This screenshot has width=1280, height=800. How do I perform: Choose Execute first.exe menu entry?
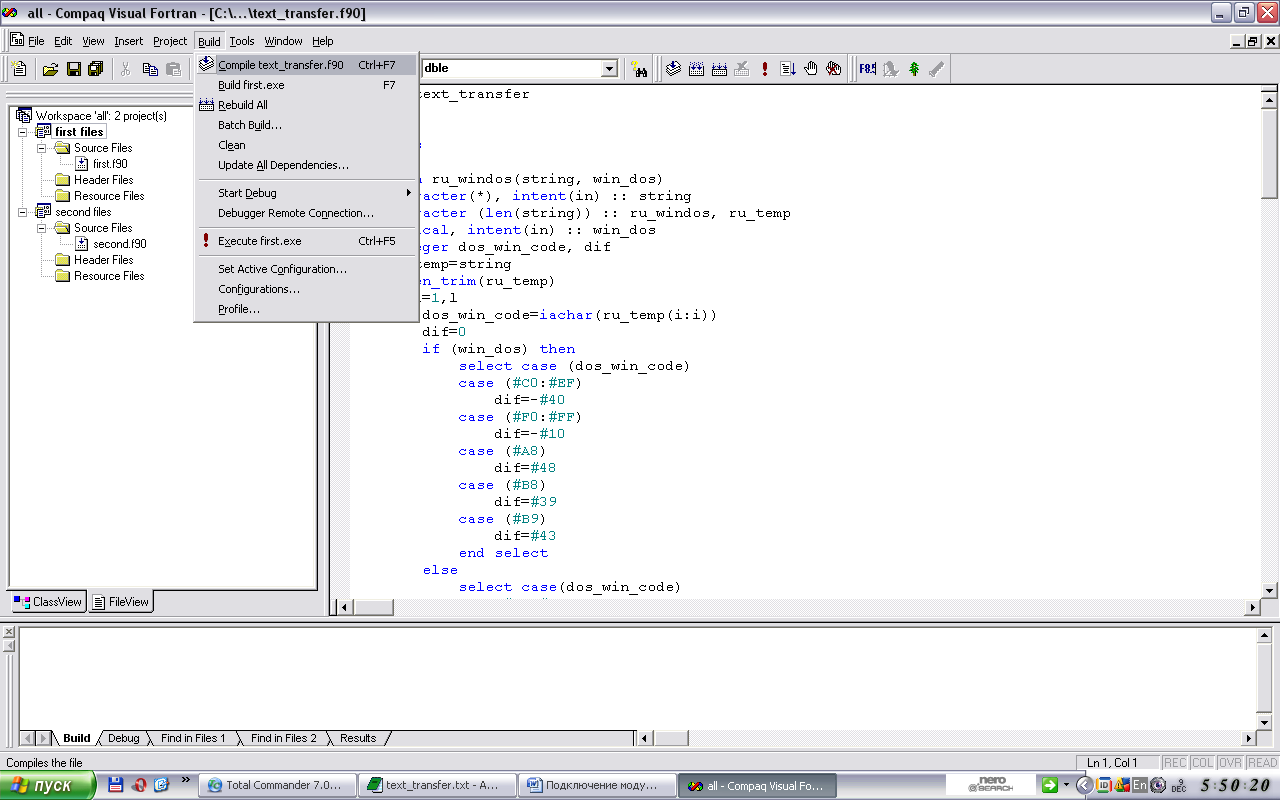(x=306, y=241)
